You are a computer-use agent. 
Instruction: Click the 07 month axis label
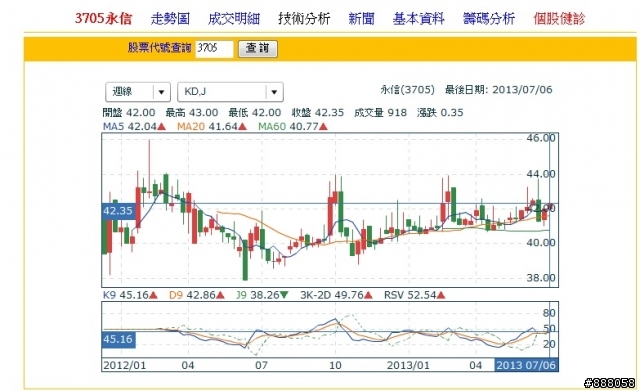click(261, 365)
